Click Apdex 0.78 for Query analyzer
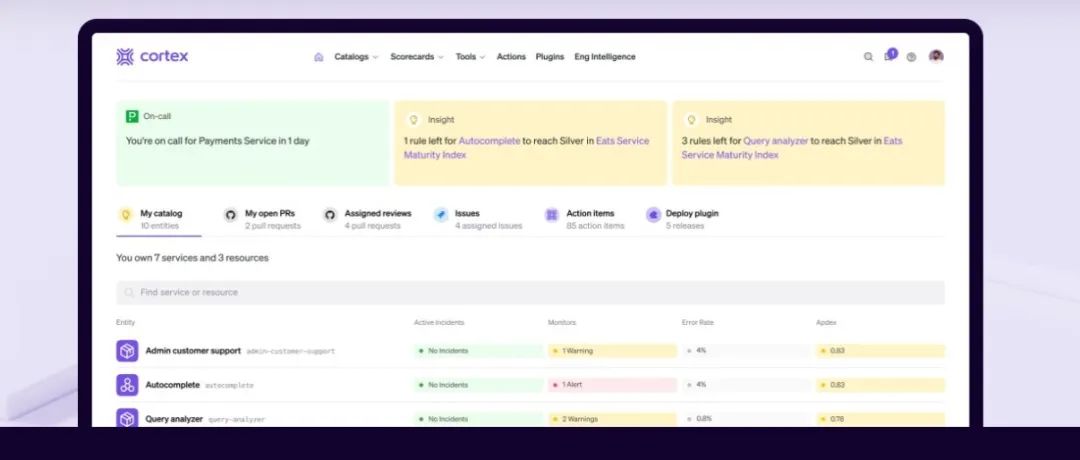 pyautogui.click(x=880, y=419)
